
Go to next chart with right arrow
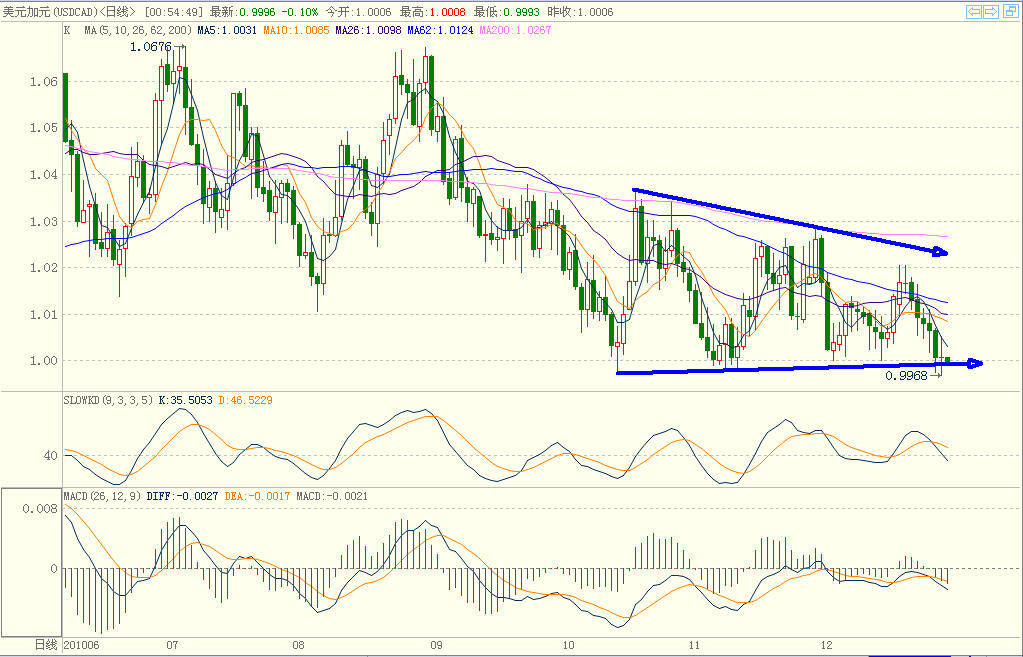[x=990, y=11]
